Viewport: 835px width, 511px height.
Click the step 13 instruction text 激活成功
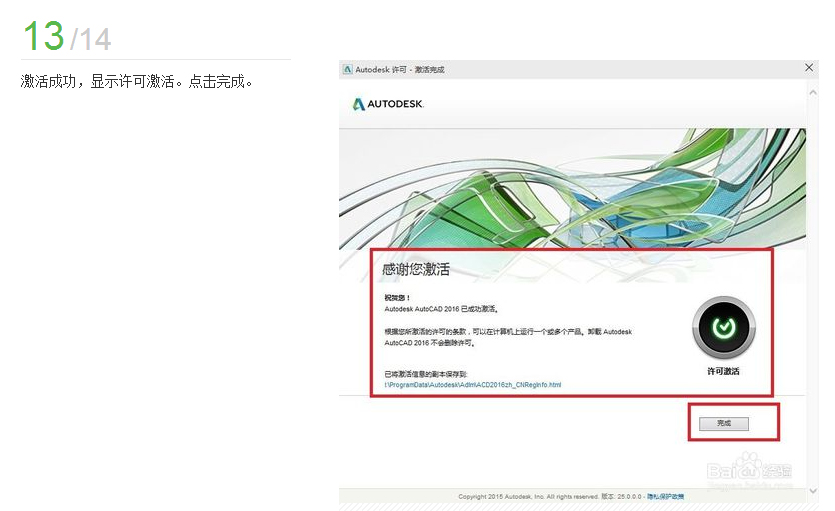pyautogui.click(x=137, y=81)
